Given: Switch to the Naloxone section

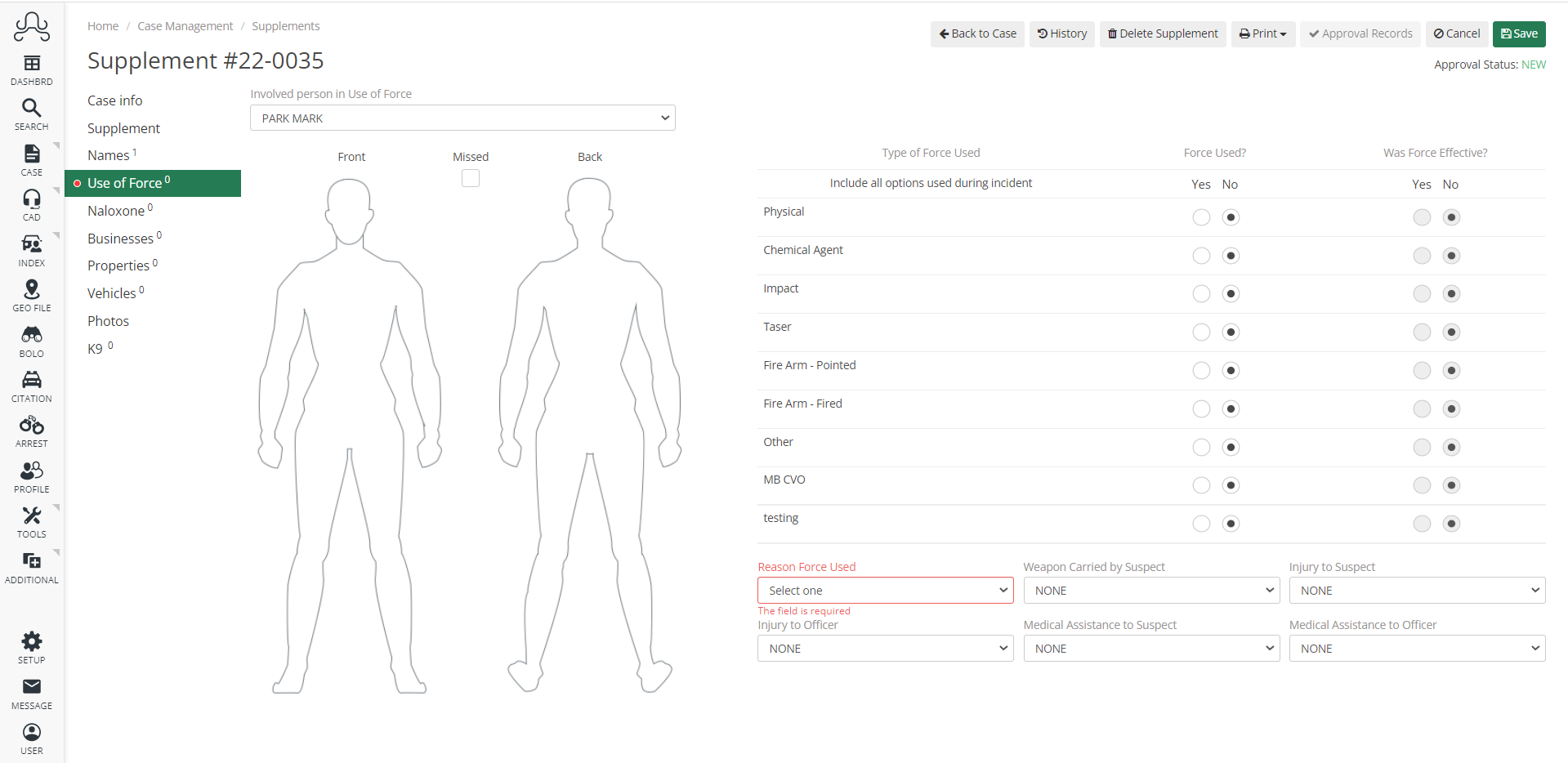Looking at the screenshot, I should (x=116, y=210).
